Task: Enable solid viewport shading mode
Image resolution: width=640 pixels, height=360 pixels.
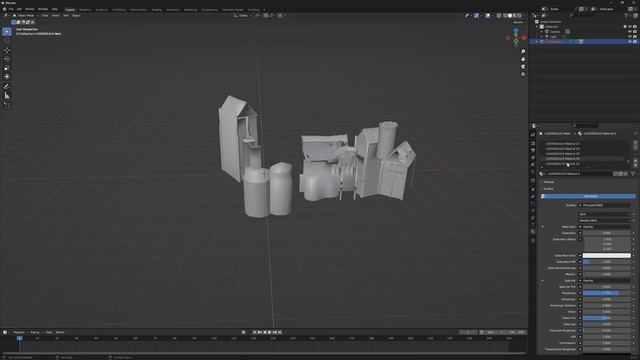Action: [x=510, y=16]
